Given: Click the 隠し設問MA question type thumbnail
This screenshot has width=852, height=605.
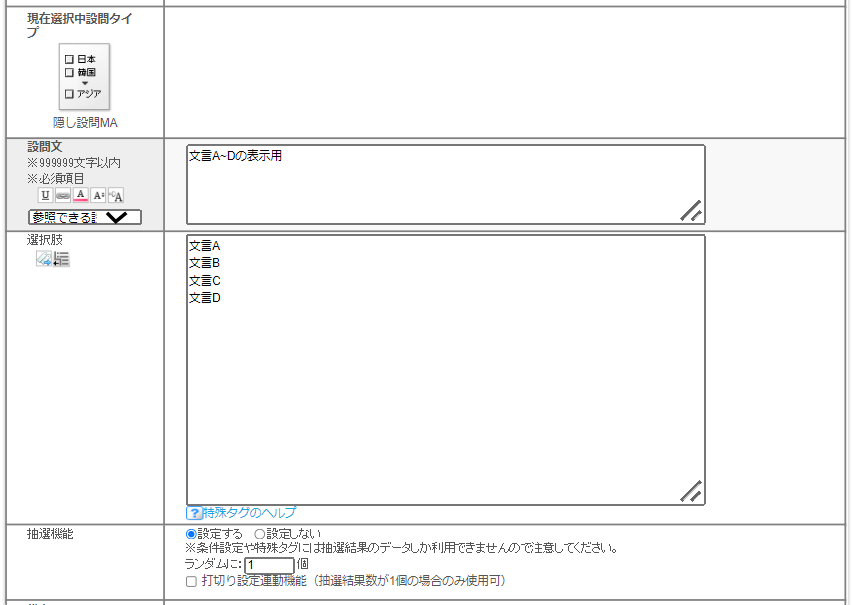Looking at the screenshot, I should pos(84,76).
